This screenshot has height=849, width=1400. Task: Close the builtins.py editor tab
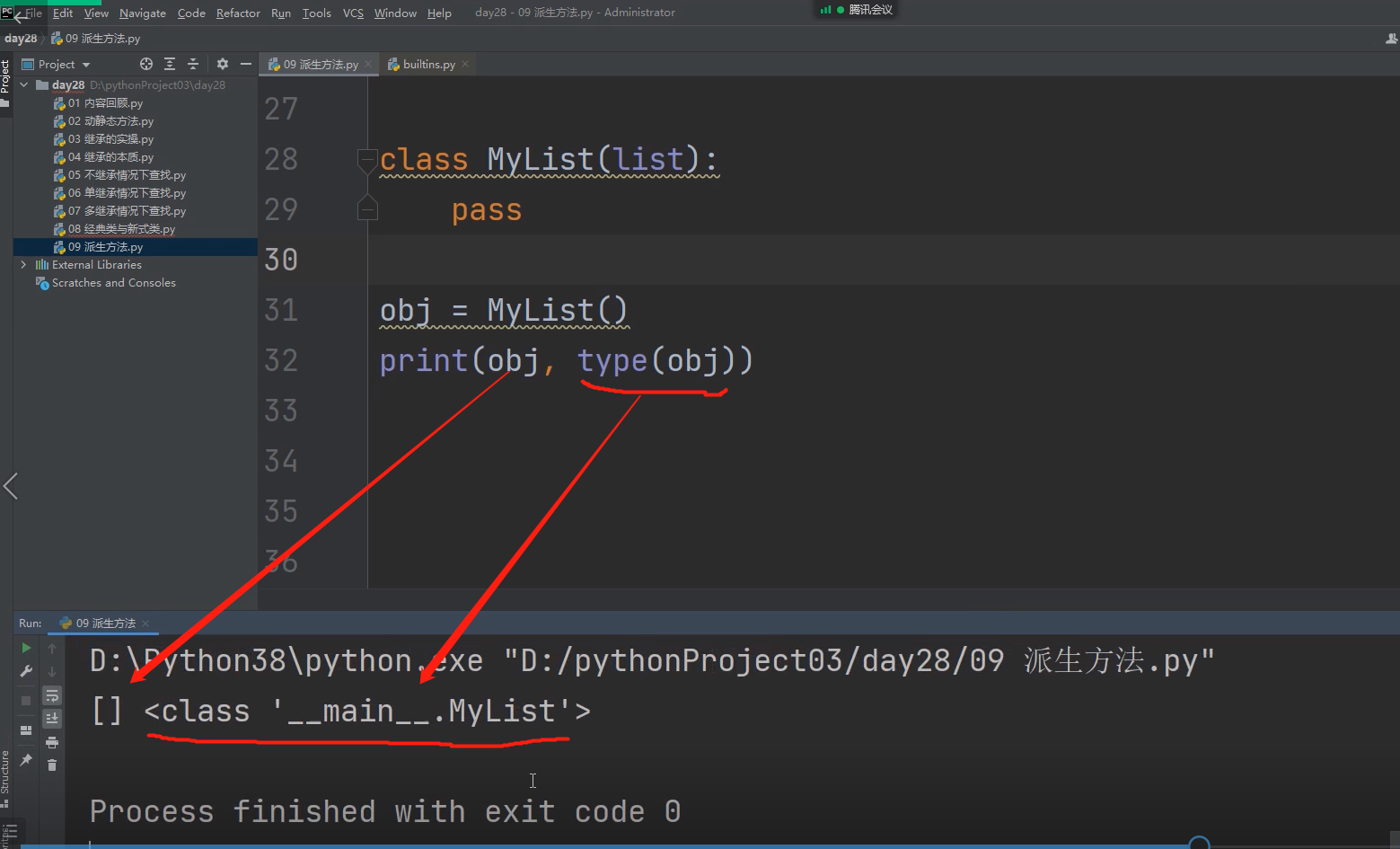point(465,64)
